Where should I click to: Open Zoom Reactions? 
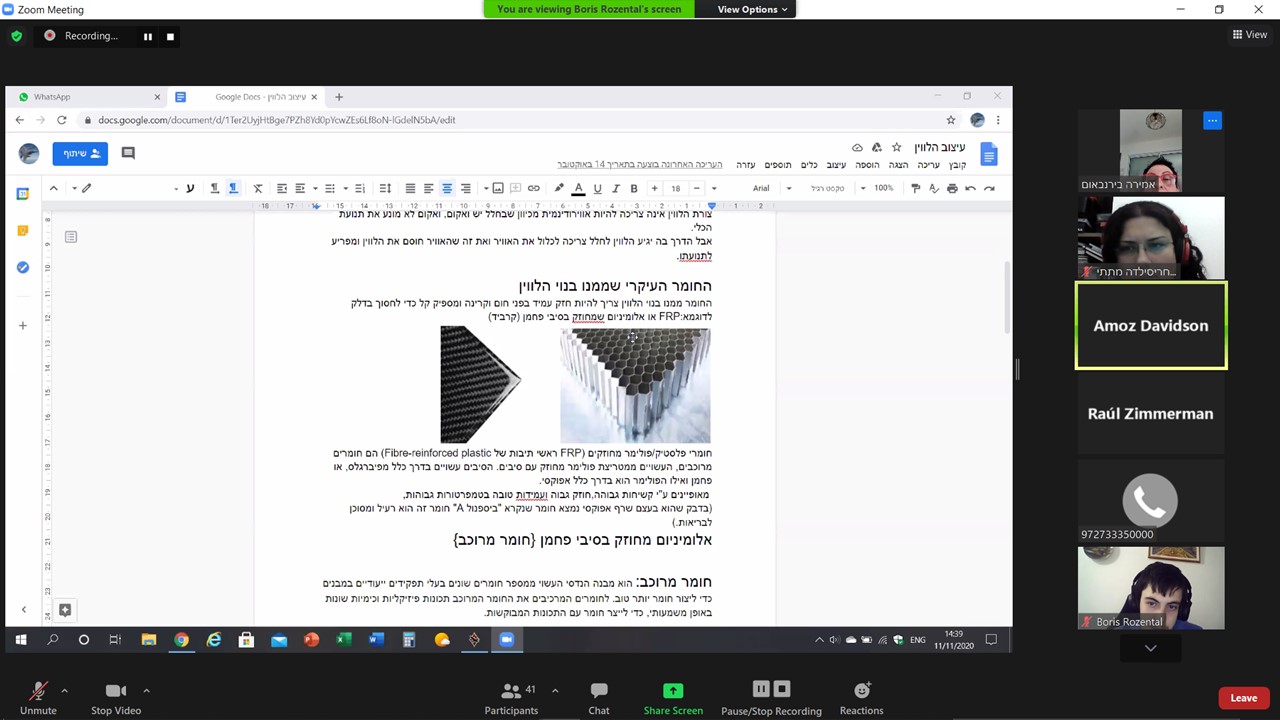coord(861,697)
